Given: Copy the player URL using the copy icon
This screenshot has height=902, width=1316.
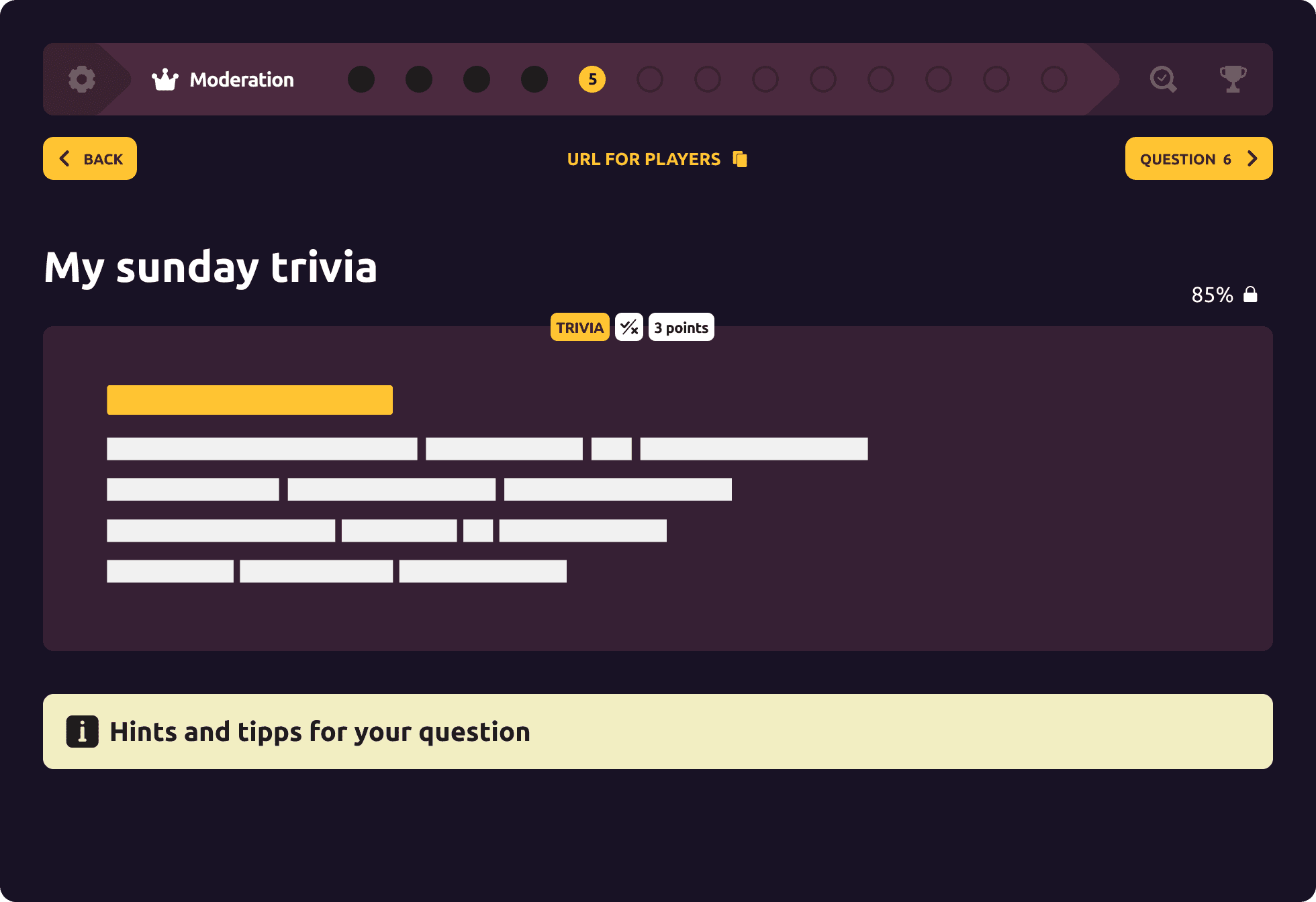Looking at the screenshot, I should pyautogui.click(x=741, y=158).
